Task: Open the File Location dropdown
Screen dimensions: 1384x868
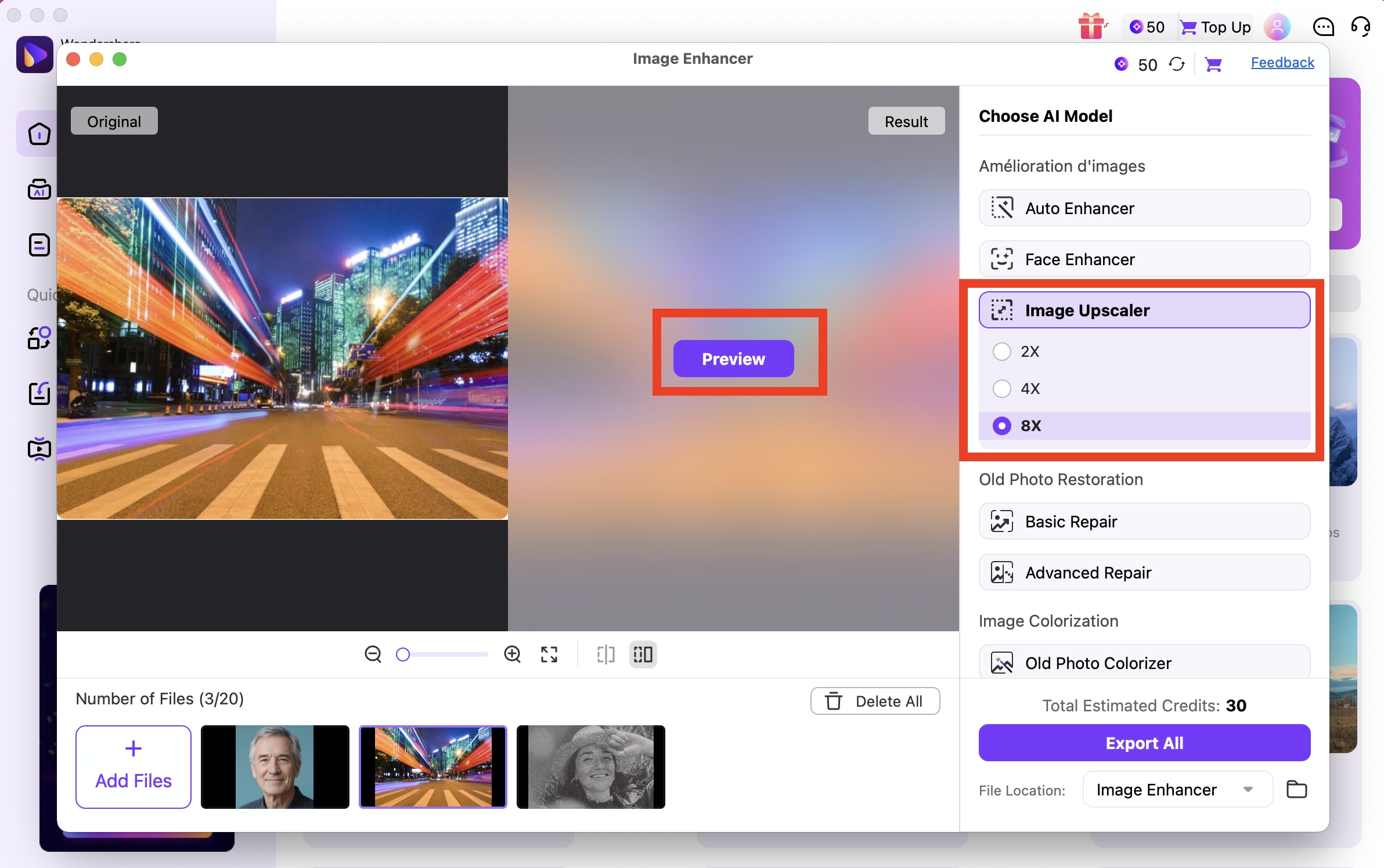Action: 1176,789
